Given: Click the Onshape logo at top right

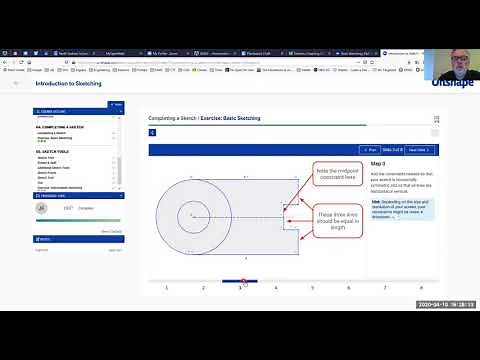Looking at the screenshot, I should tap(452, 83).
